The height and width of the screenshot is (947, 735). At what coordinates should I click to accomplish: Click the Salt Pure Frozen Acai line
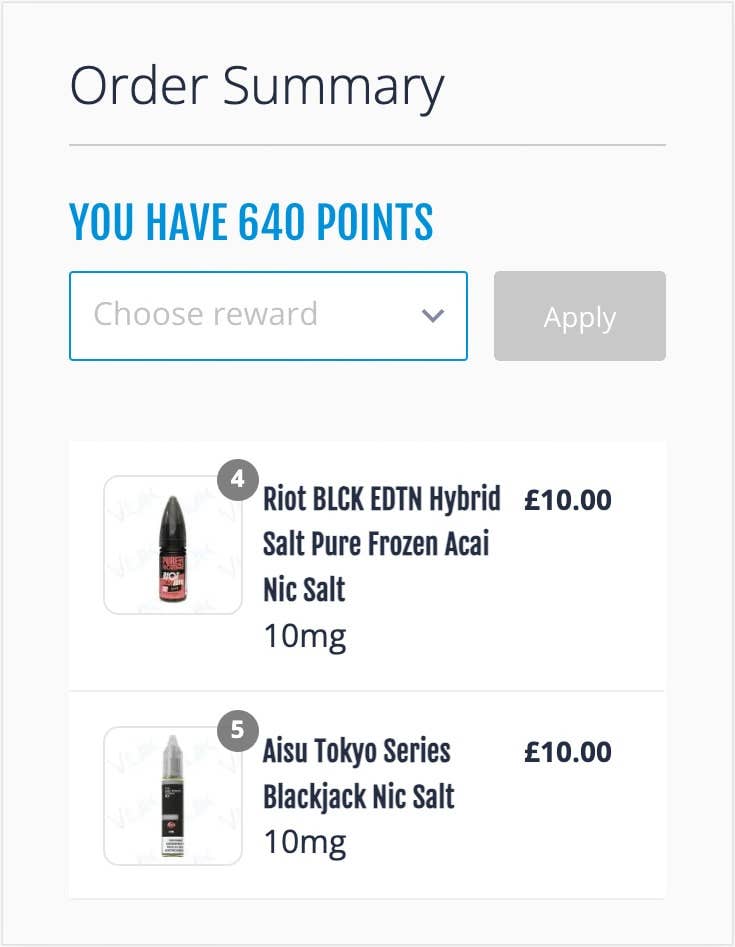click(376, 544)
